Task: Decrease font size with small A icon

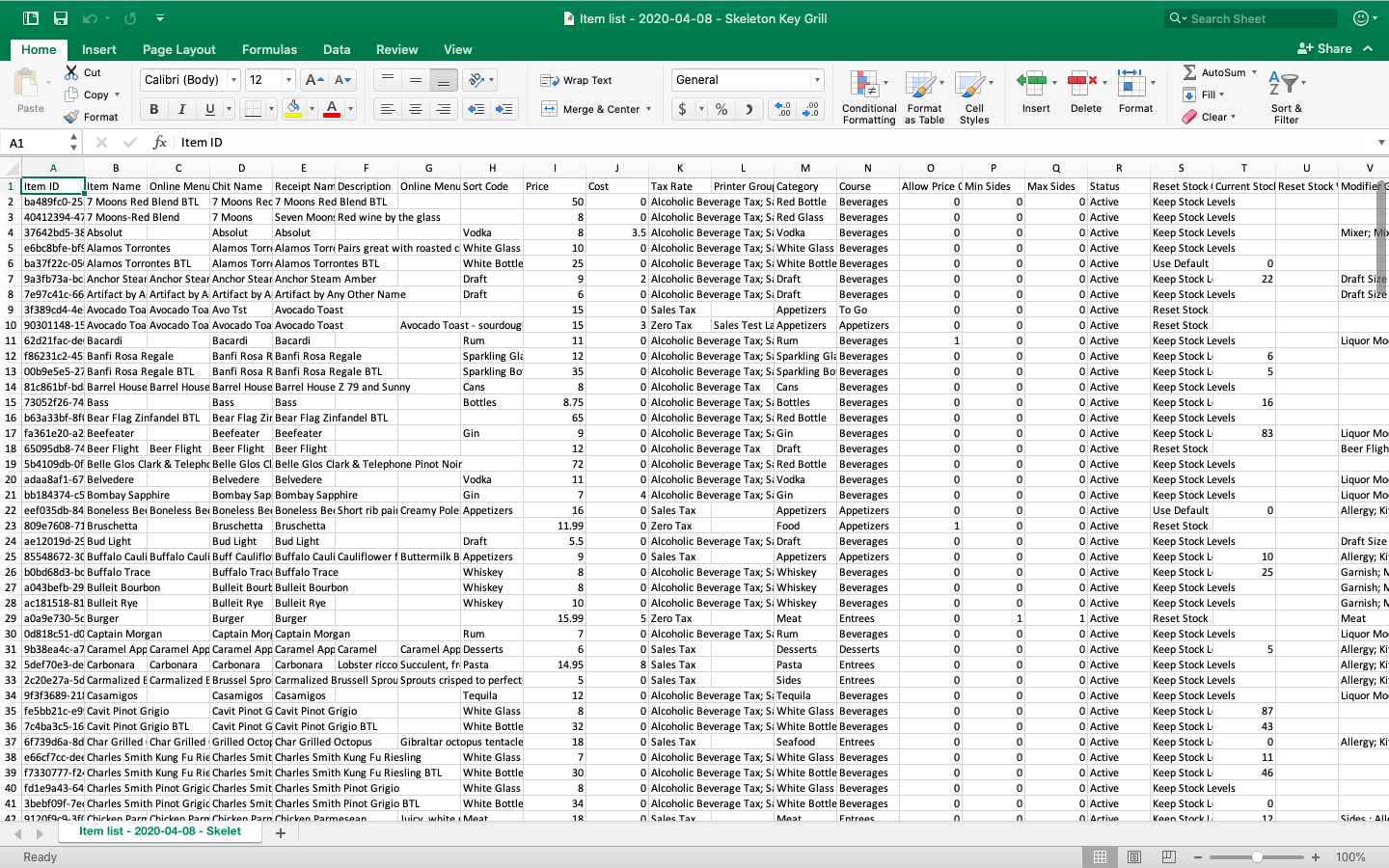Action: pyautogui.click(x=342, y=80)
